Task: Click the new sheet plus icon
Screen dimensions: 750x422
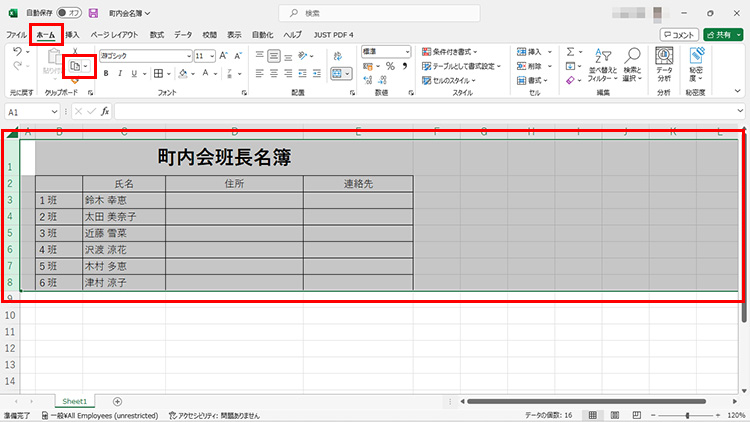Action: click(x=117, y=401)
